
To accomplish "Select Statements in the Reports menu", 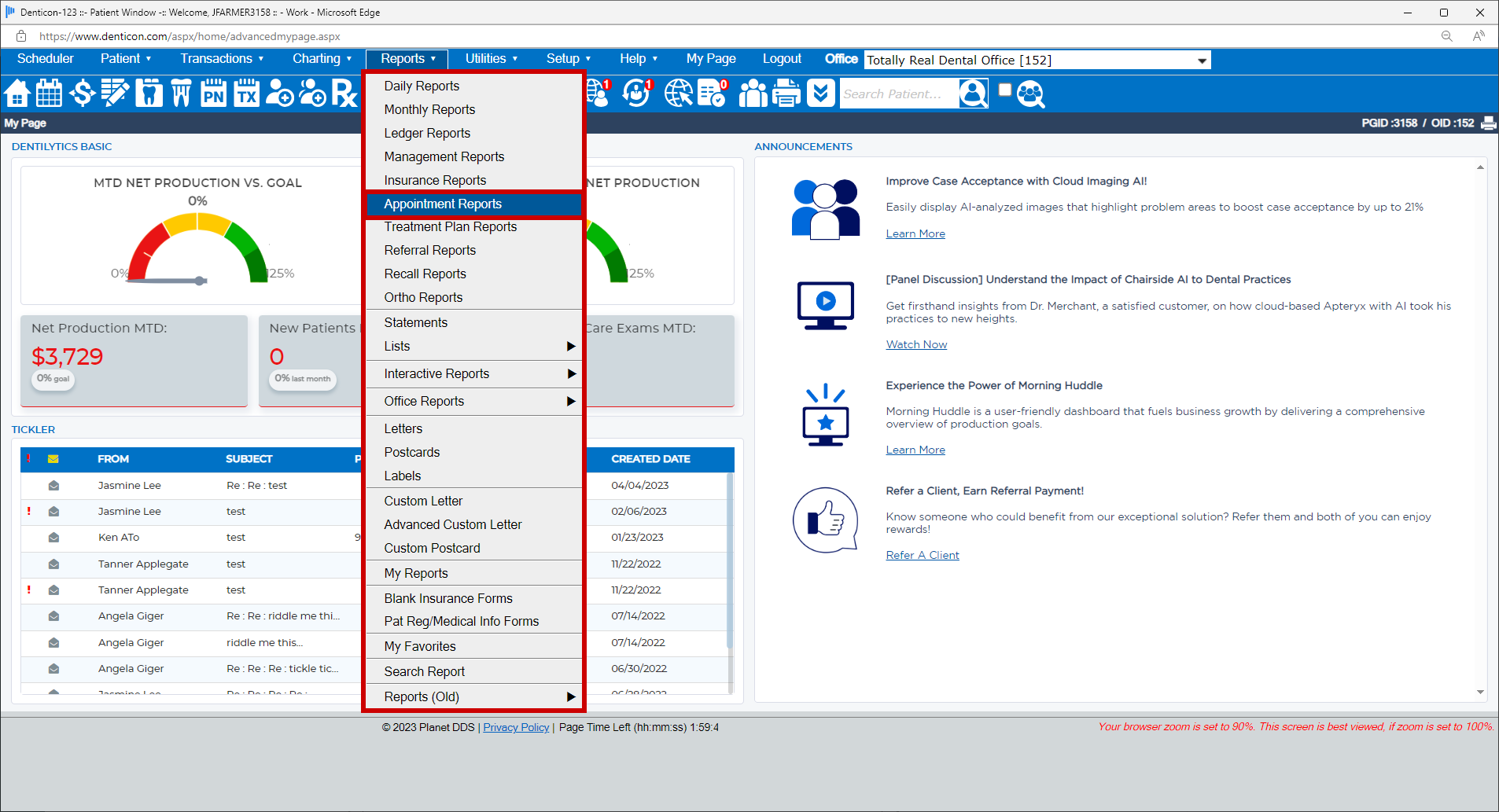I will [474, 323].
